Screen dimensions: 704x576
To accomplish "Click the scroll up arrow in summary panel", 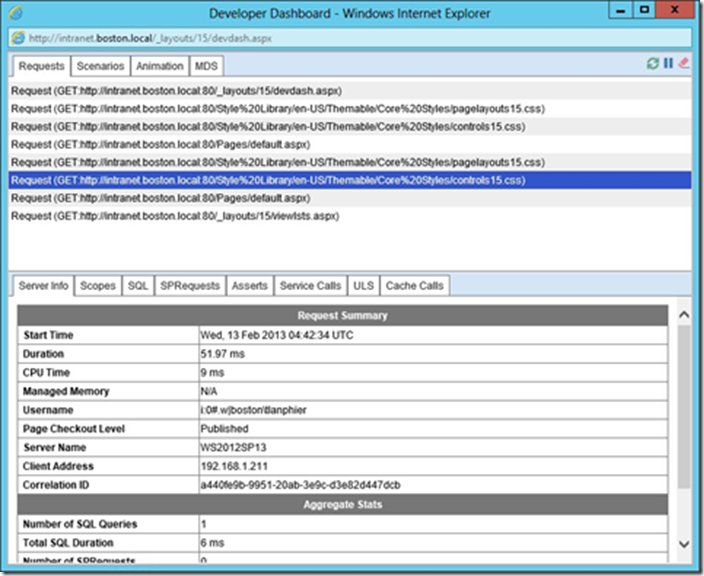I will pos(684,314).
